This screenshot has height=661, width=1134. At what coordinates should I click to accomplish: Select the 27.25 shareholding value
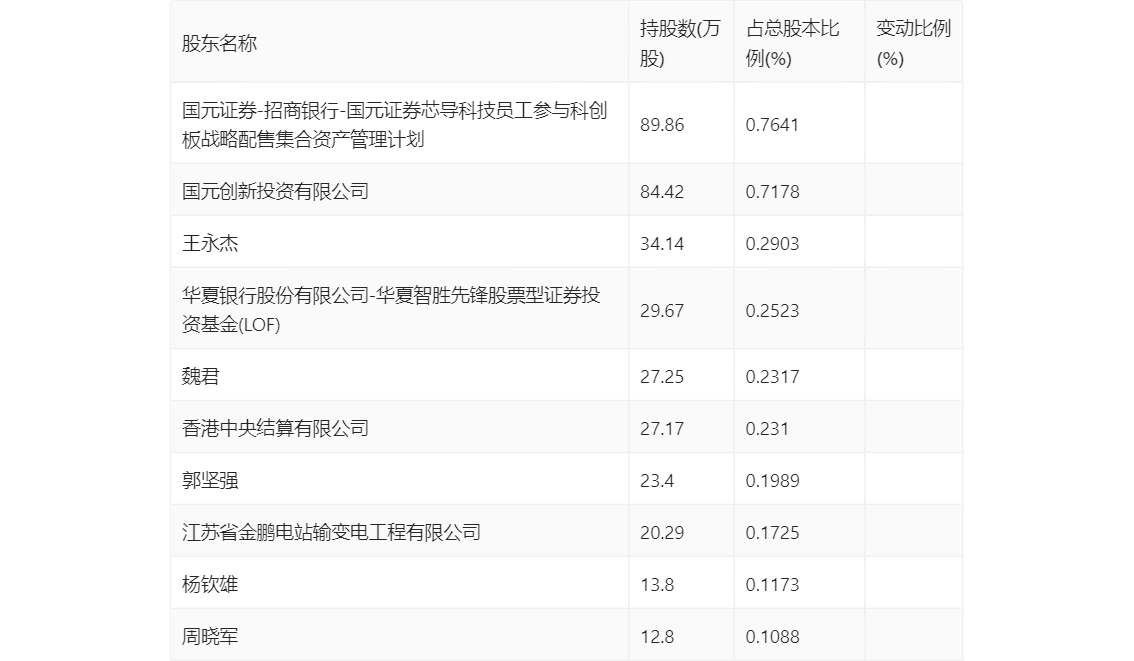pyautogui.click(x=662, y=377)
